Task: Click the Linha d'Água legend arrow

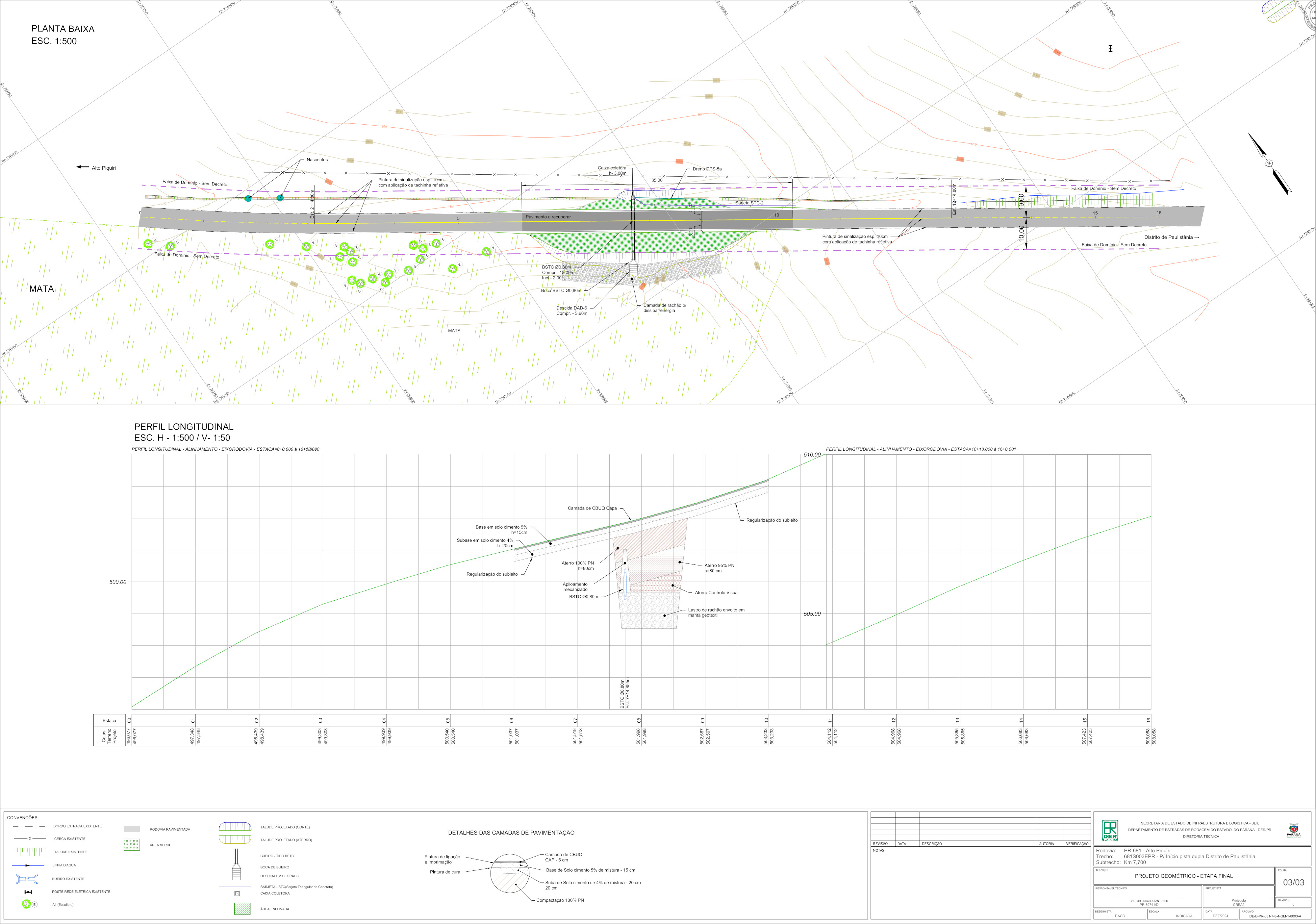Action: (28, 865)
